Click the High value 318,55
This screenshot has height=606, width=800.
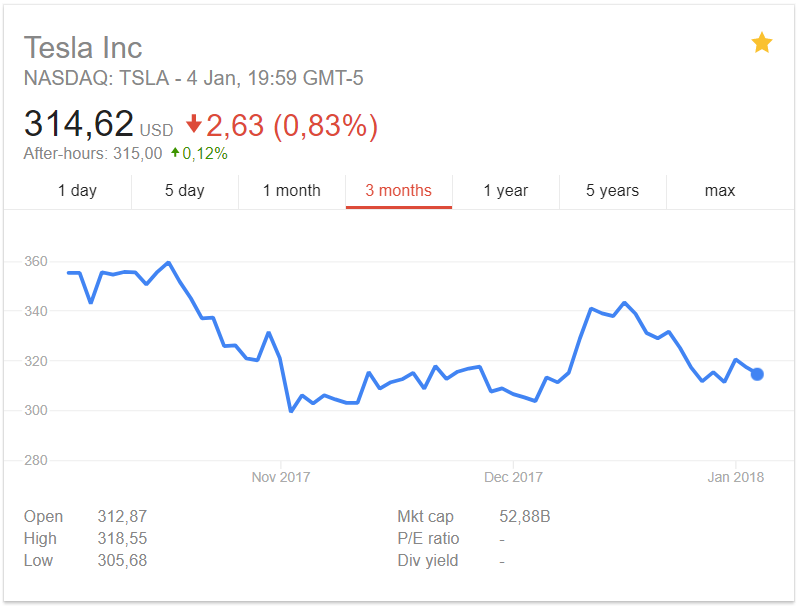[122, 539]
